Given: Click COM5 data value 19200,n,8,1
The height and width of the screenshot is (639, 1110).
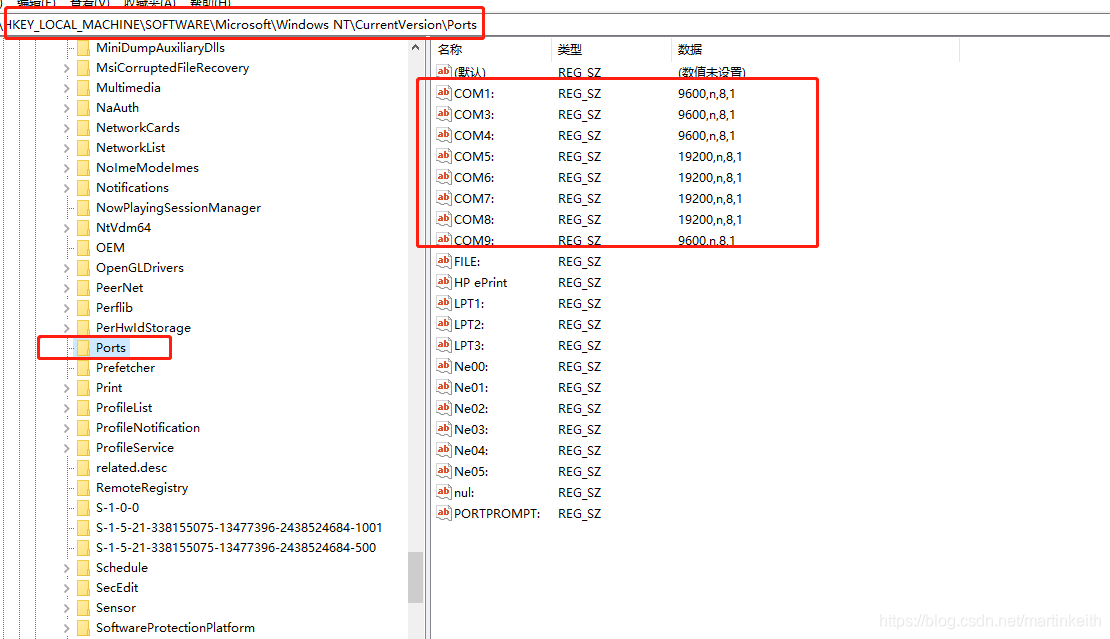Looking at the screenshot, I should pyautogui.click(x=710, y=156).
